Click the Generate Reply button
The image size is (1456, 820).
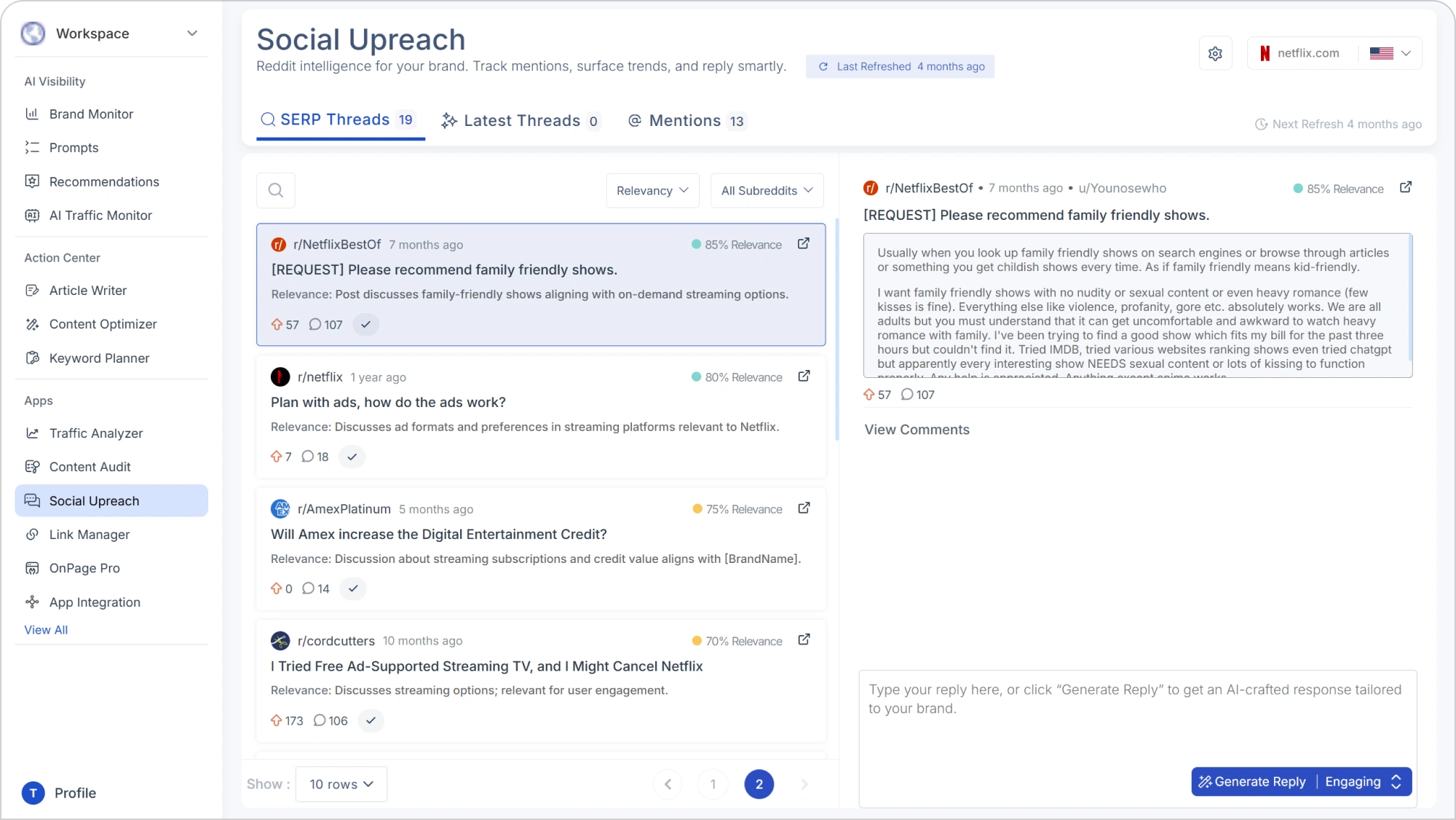tap(1253, 781)
